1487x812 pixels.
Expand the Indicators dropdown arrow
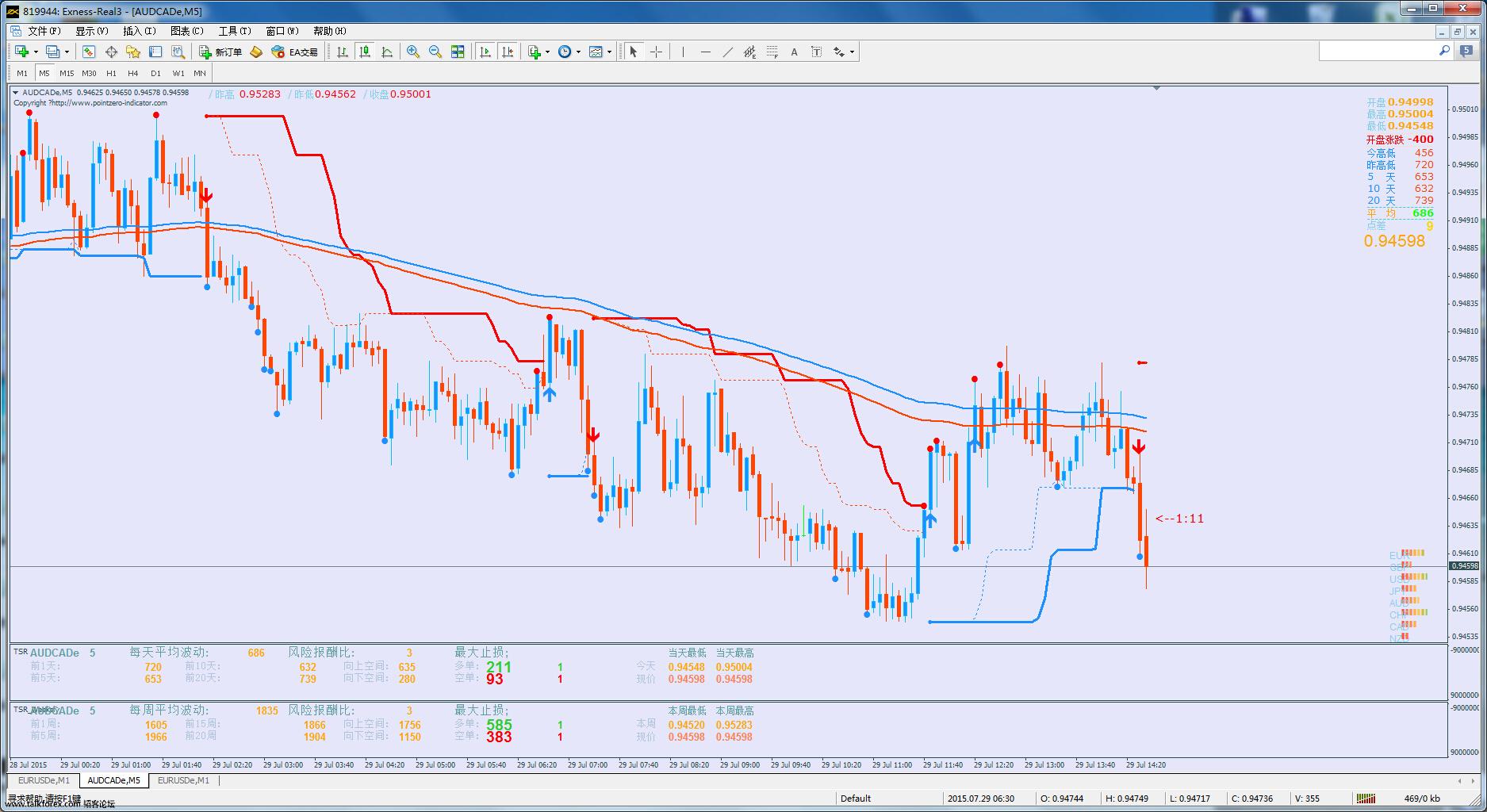tap(548, 52)
